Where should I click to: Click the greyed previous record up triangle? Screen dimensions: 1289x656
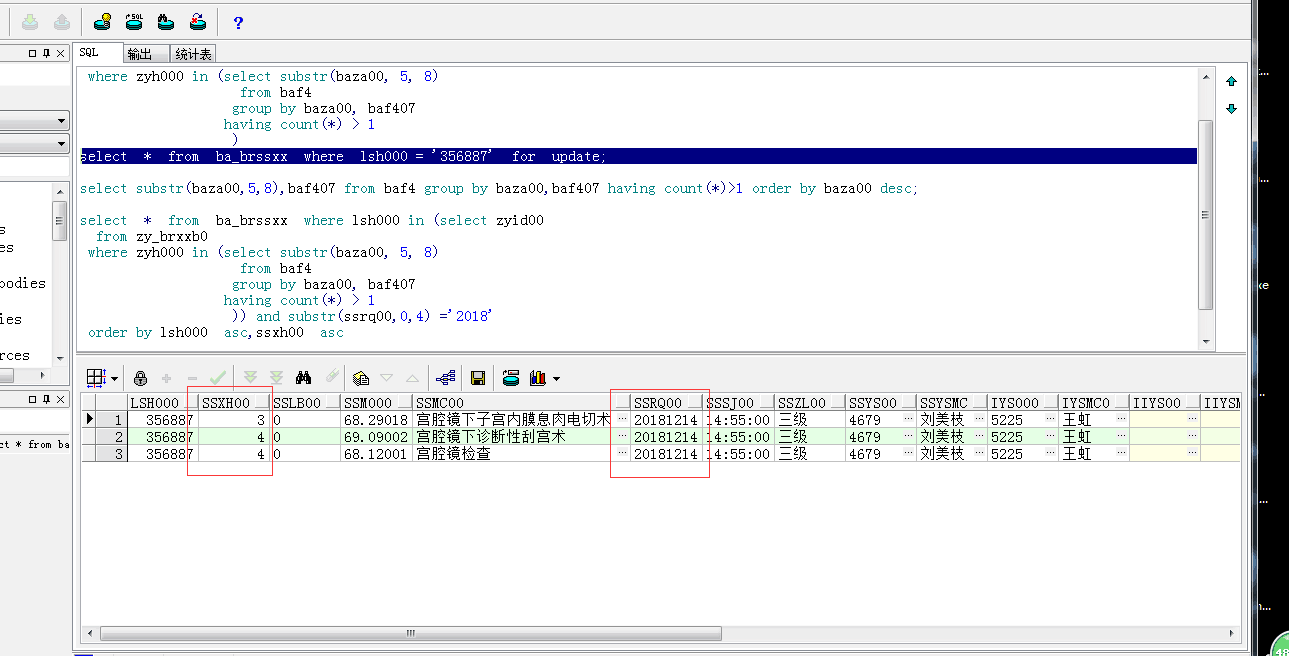(x=412, y=378)
